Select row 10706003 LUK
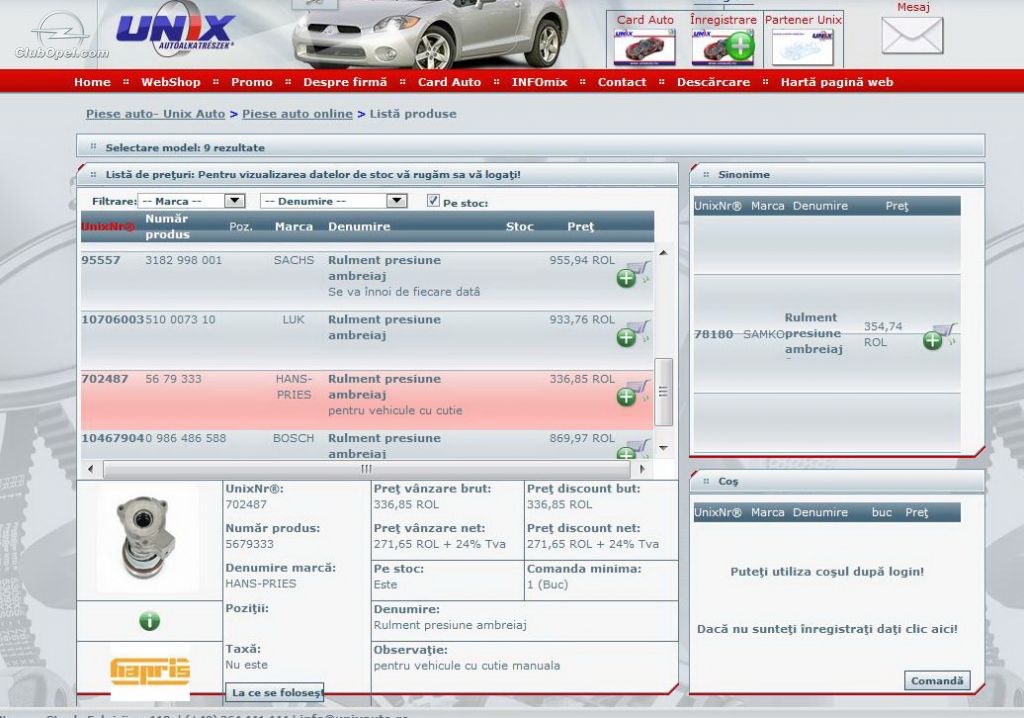This screenshot has height=718, width=1024. click(x=366, y=340)
